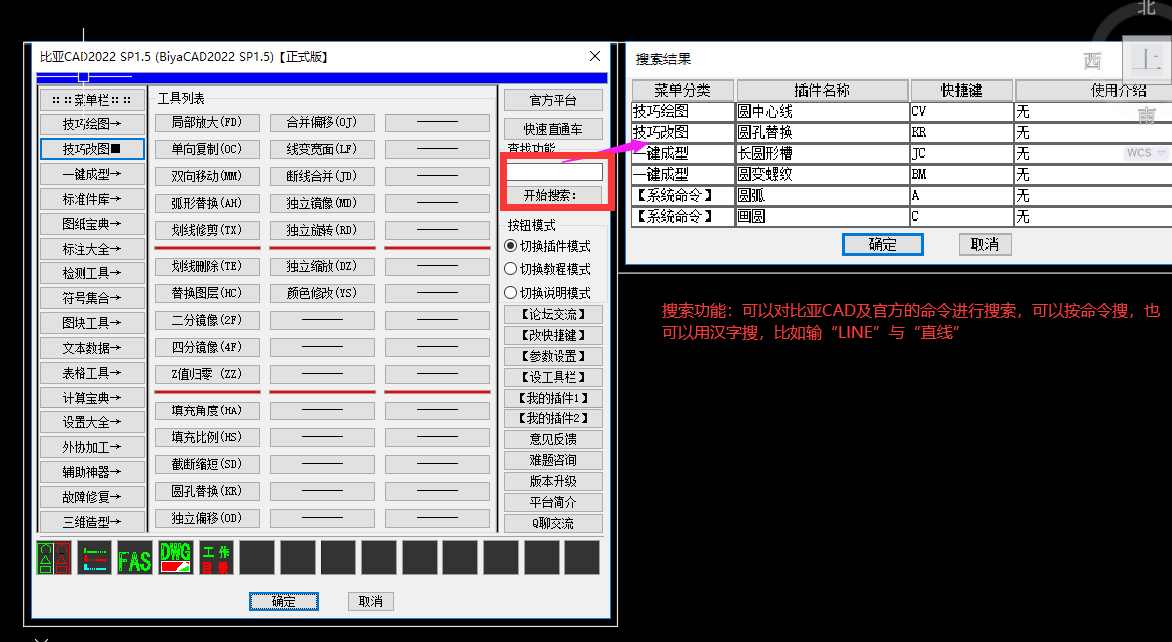Open the 三维造型 menu category
Viewport: 1172px width, 642px height.
[91, 522]
